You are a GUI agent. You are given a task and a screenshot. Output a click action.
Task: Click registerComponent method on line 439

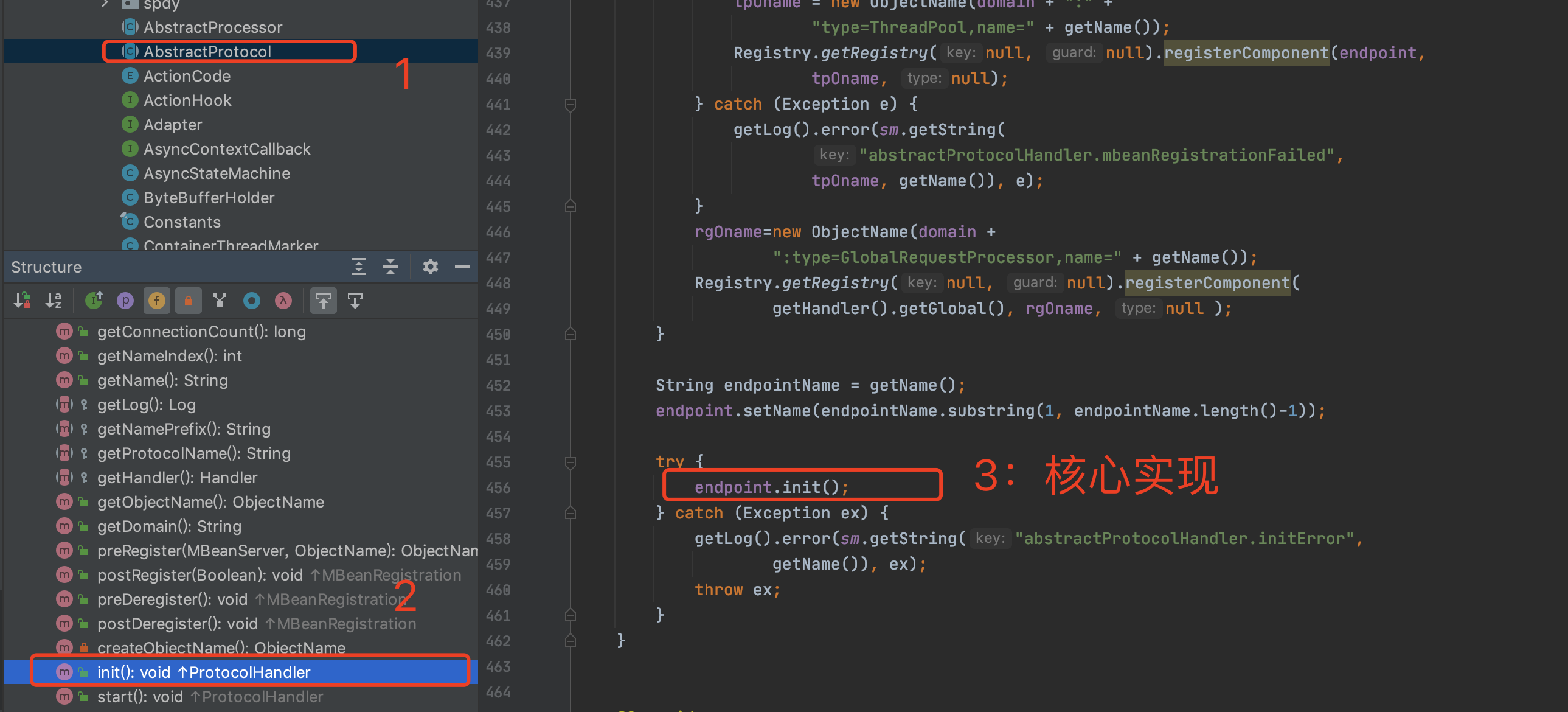coord(1246,53)
